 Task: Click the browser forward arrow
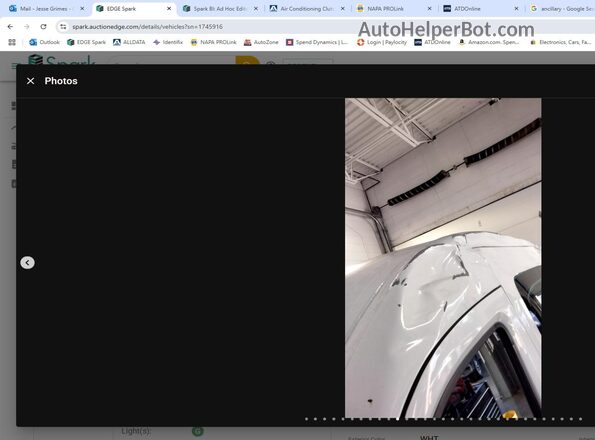(x=27, y=27)
